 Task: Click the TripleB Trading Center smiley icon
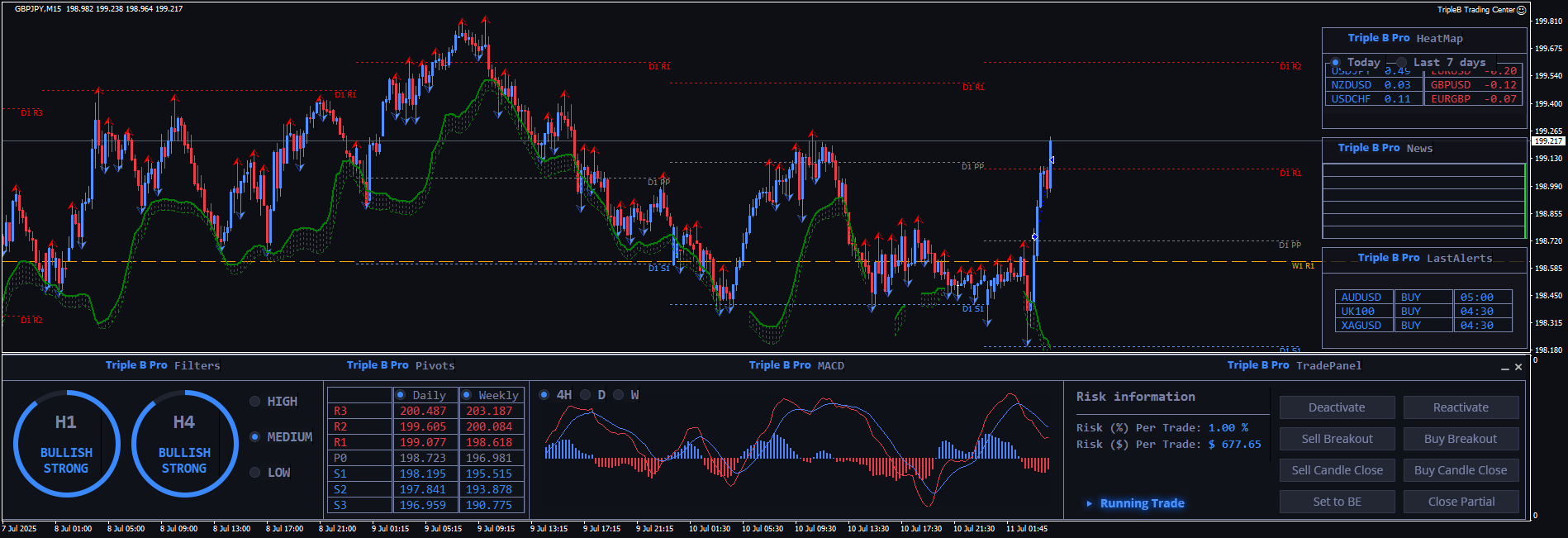tap(1522, 10)
